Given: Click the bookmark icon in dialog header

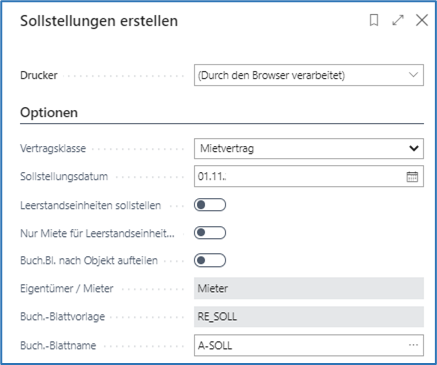Looking at the screenshot, I should point(374,20).
